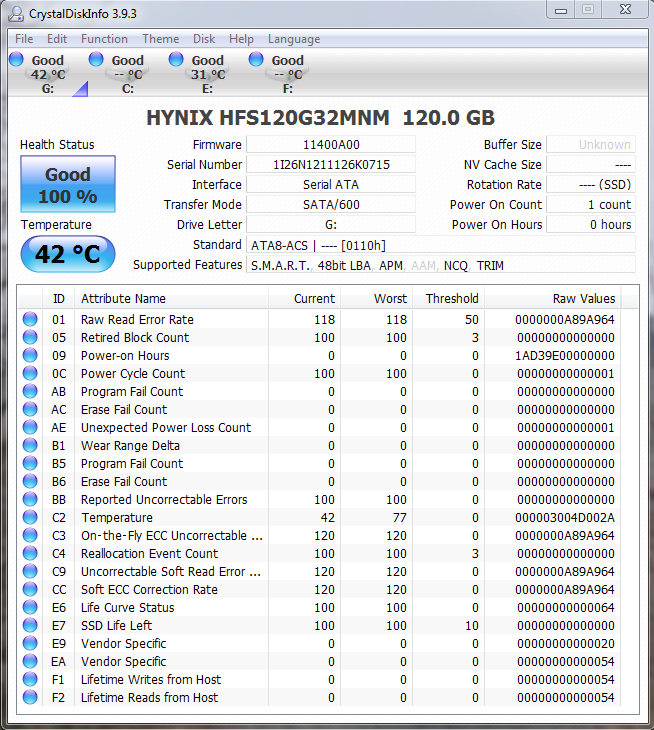This screenshot has height=730, width=654.
Task: Open the Theme menu
Action: click(x=160, y=39)
